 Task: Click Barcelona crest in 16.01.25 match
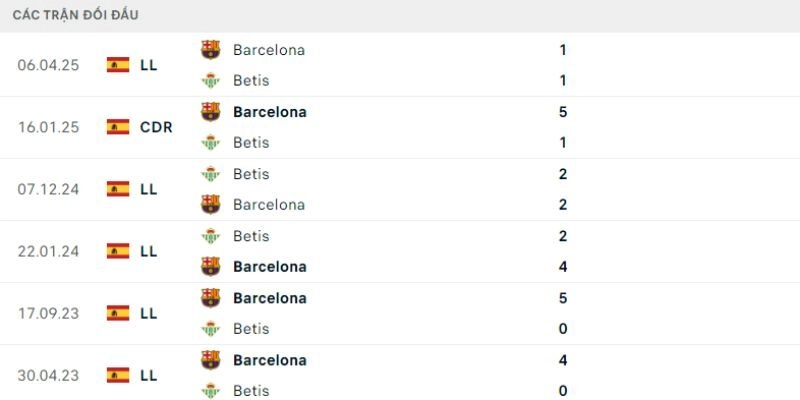(210, 111)
